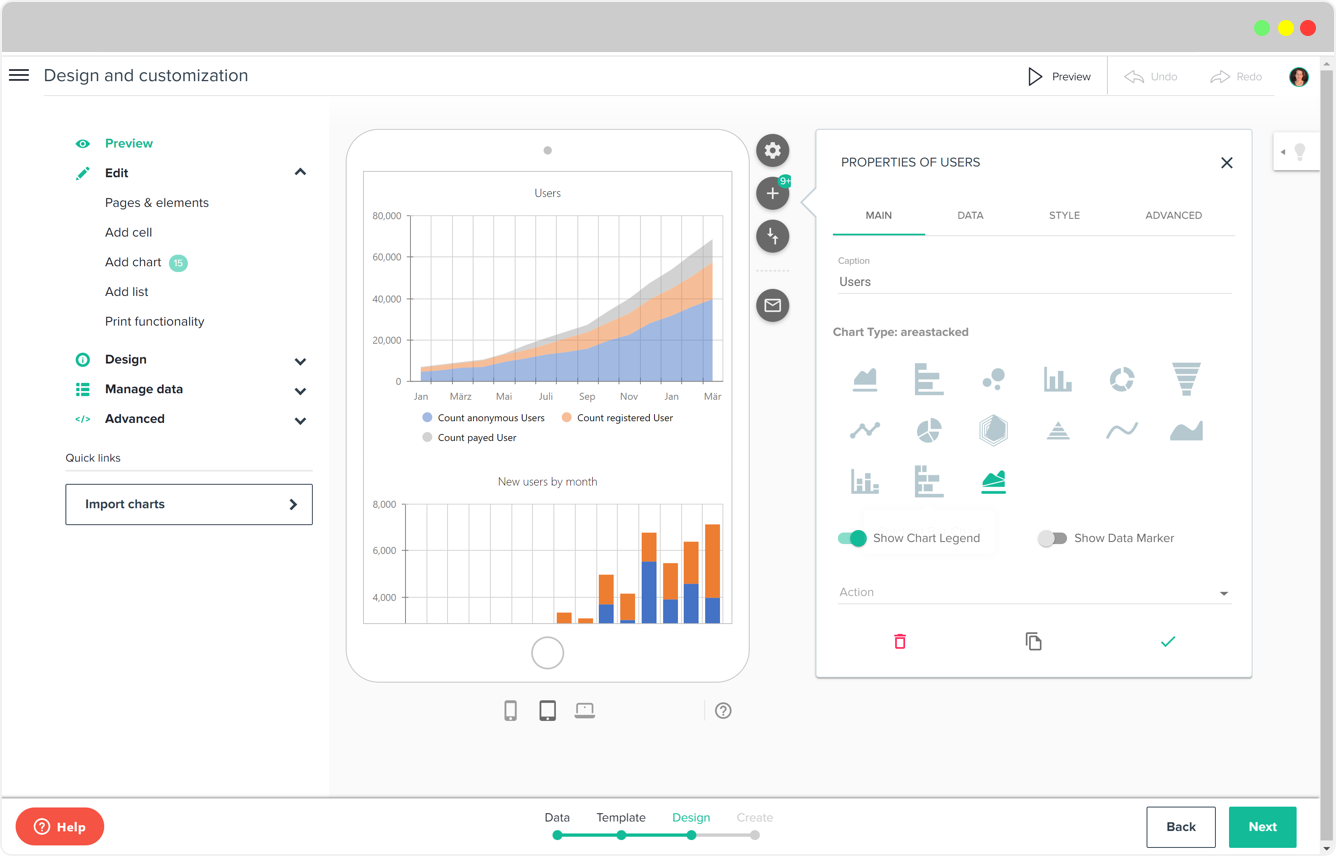
Task: Select the radar chart type
Action: (x=993, y=431)
